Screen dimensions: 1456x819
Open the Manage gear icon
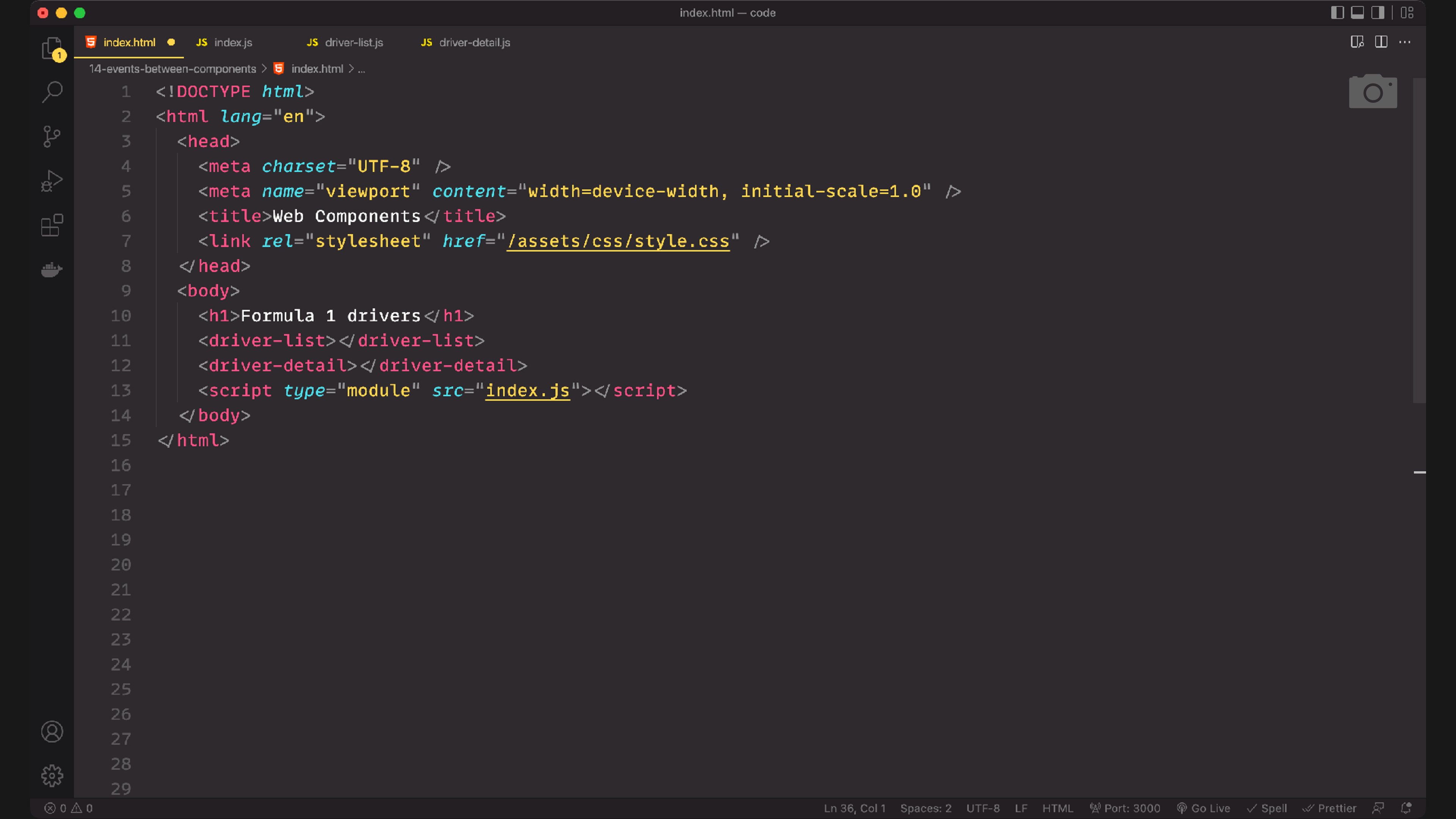coord(52,776)
